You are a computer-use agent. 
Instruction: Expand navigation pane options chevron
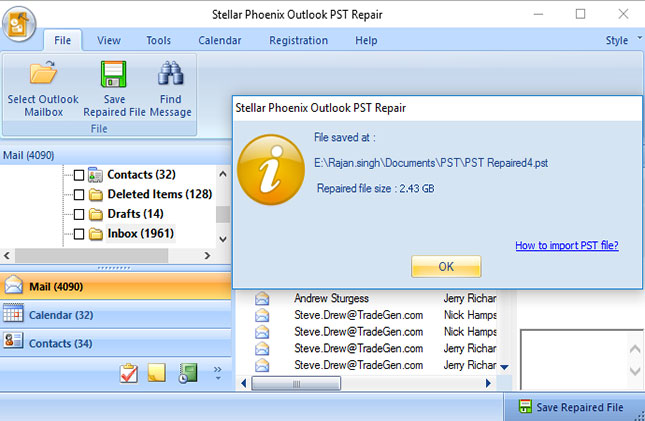coord(218,372)
